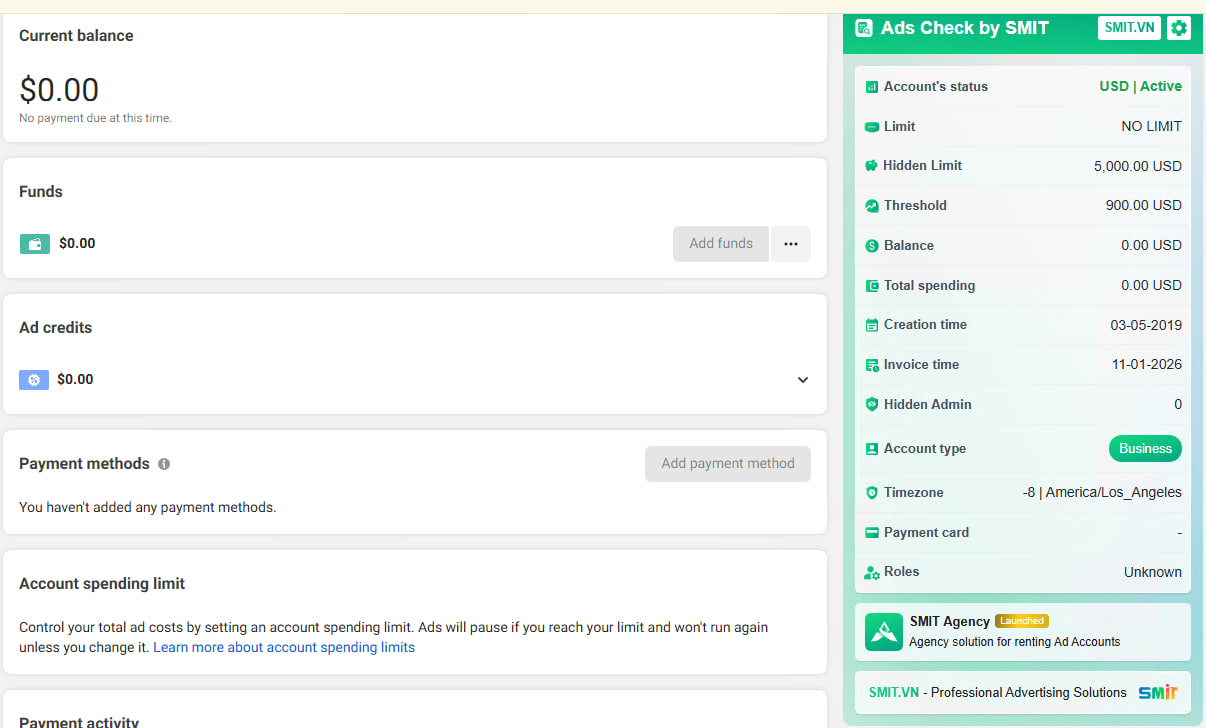The image size is (1206, 728).
Task: Click the Threshold chart icon
Action: (872, 206)
